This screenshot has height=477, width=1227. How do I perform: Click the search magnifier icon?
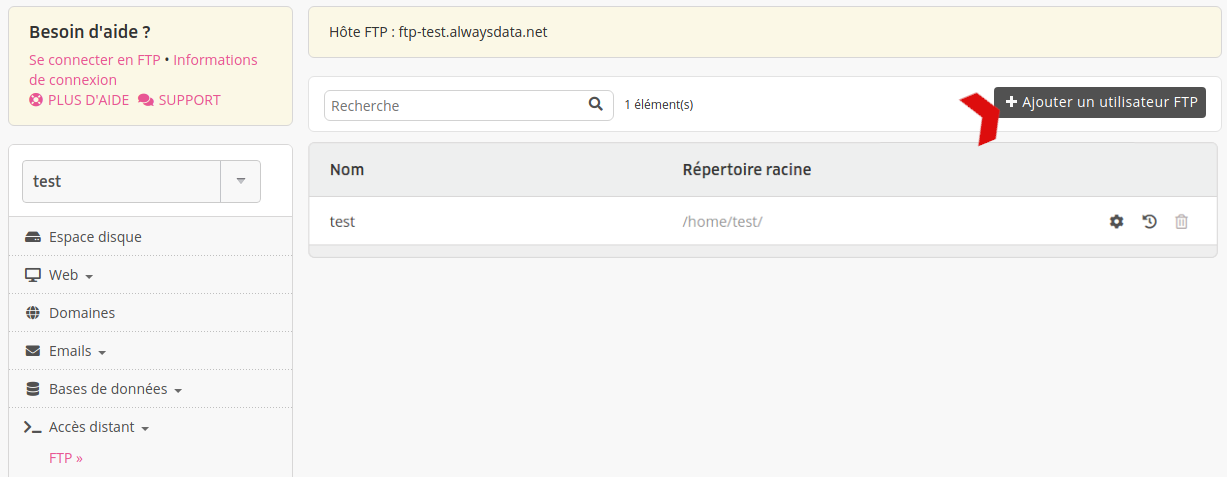pos(596,104)
